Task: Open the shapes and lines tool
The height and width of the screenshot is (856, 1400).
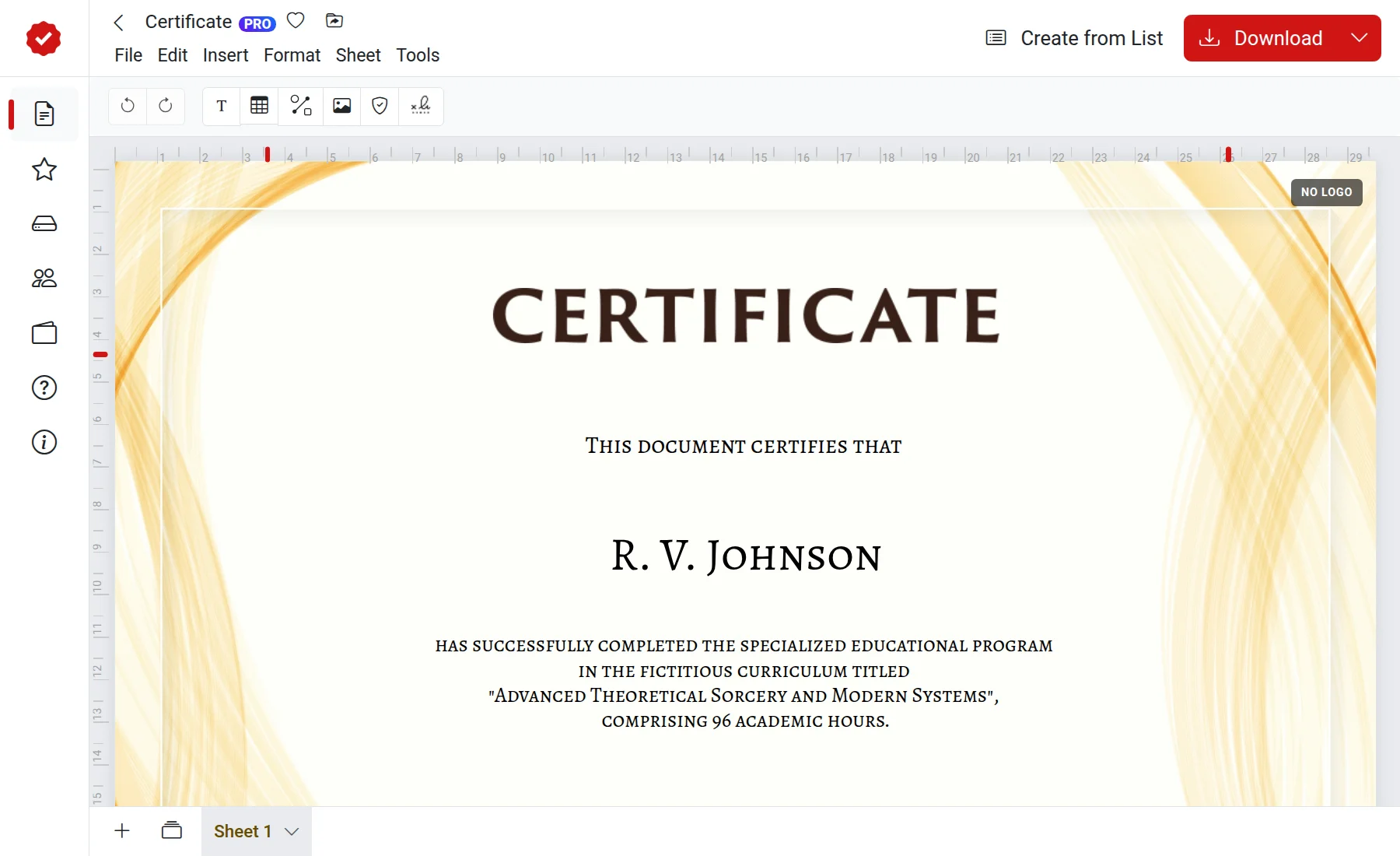Action: click(x=300, y=106)
